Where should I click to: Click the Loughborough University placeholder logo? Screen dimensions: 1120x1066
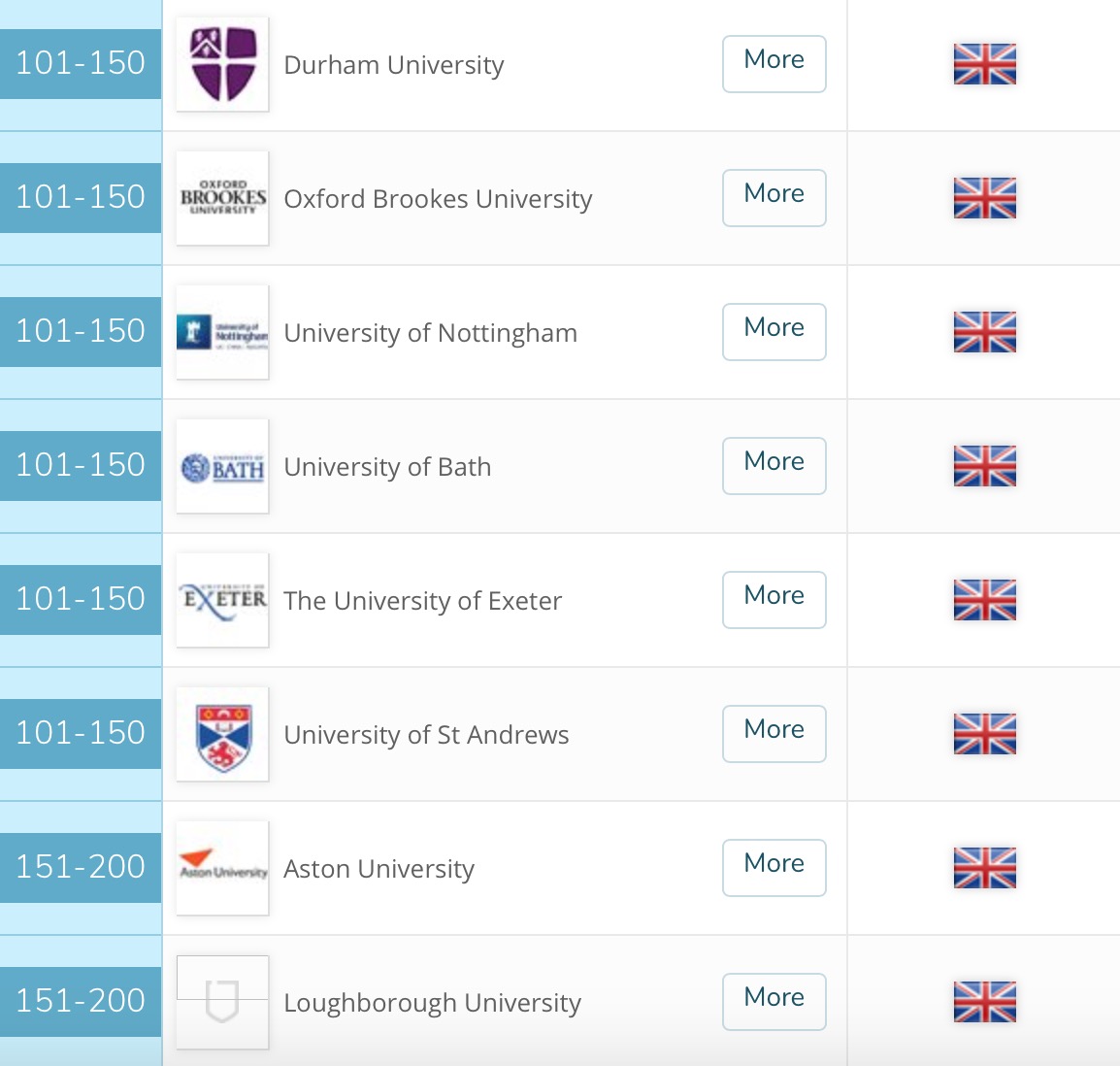pyautogui.click(x=222, y=1001)
